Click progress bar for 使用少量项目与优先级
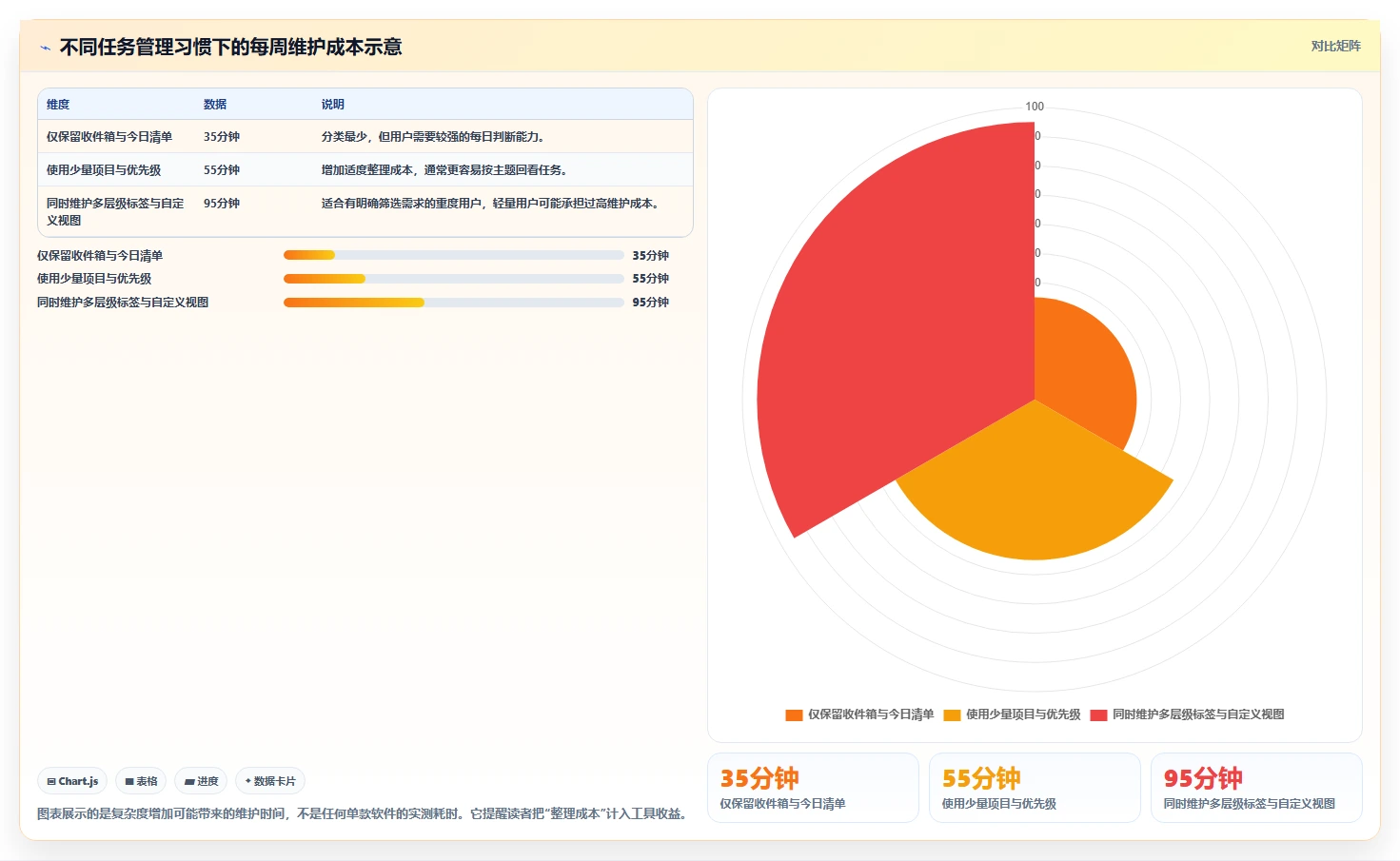1400x861 pixels. pos(453,279)
